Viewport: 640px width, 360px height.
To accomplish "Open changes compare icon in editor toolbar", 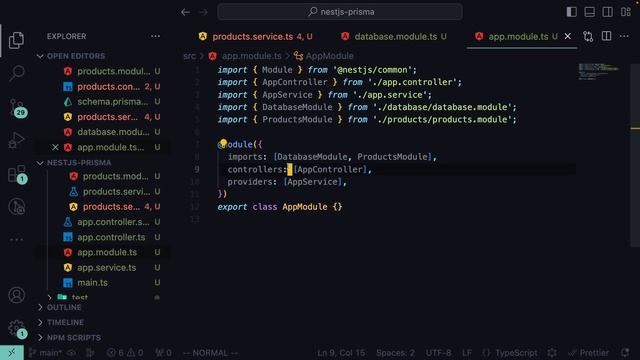I will tap(588, 36).
